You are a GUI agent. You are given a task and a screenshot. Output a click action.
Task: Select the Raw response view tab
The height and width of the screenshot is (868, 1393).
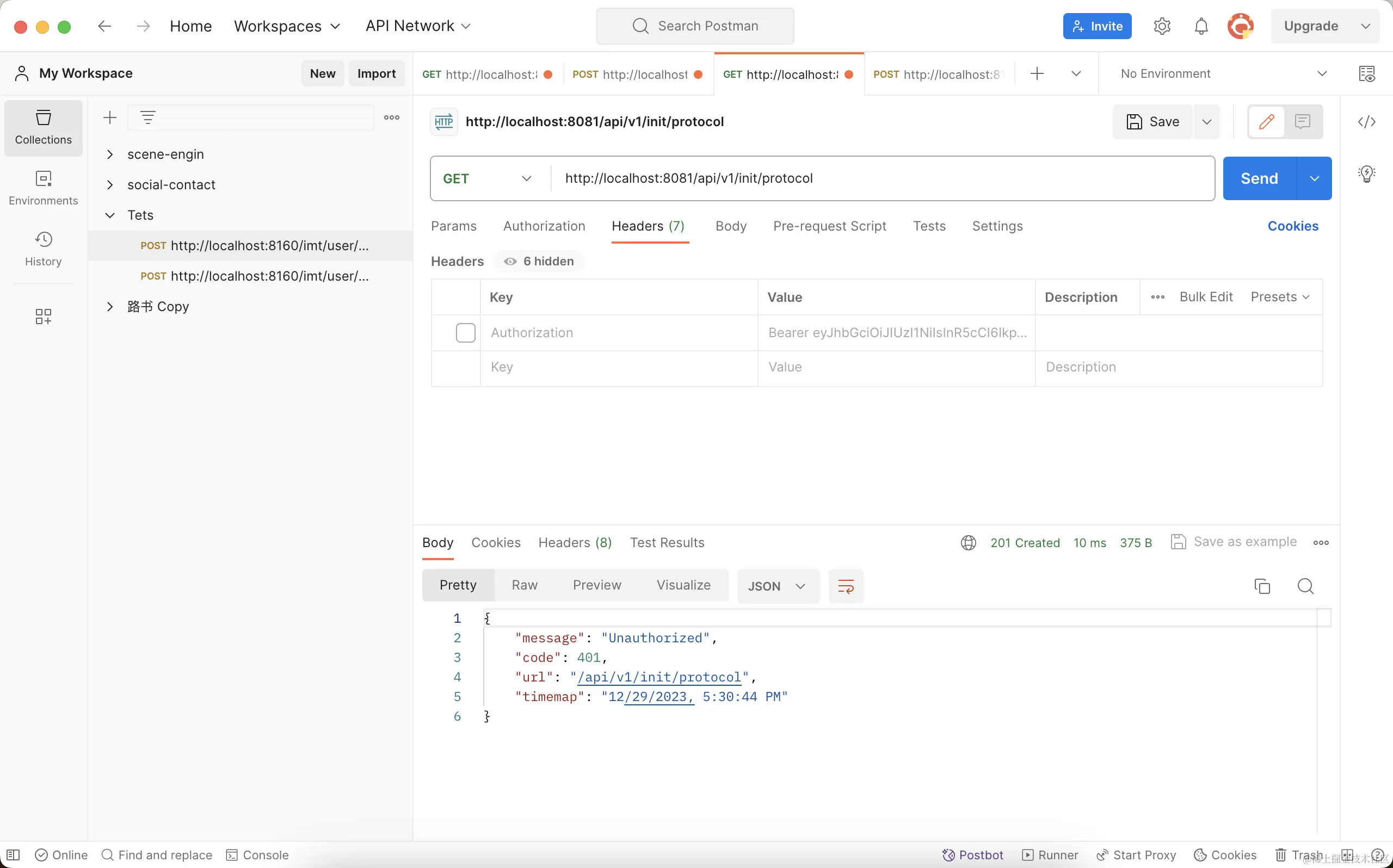[x=524, y=585]
